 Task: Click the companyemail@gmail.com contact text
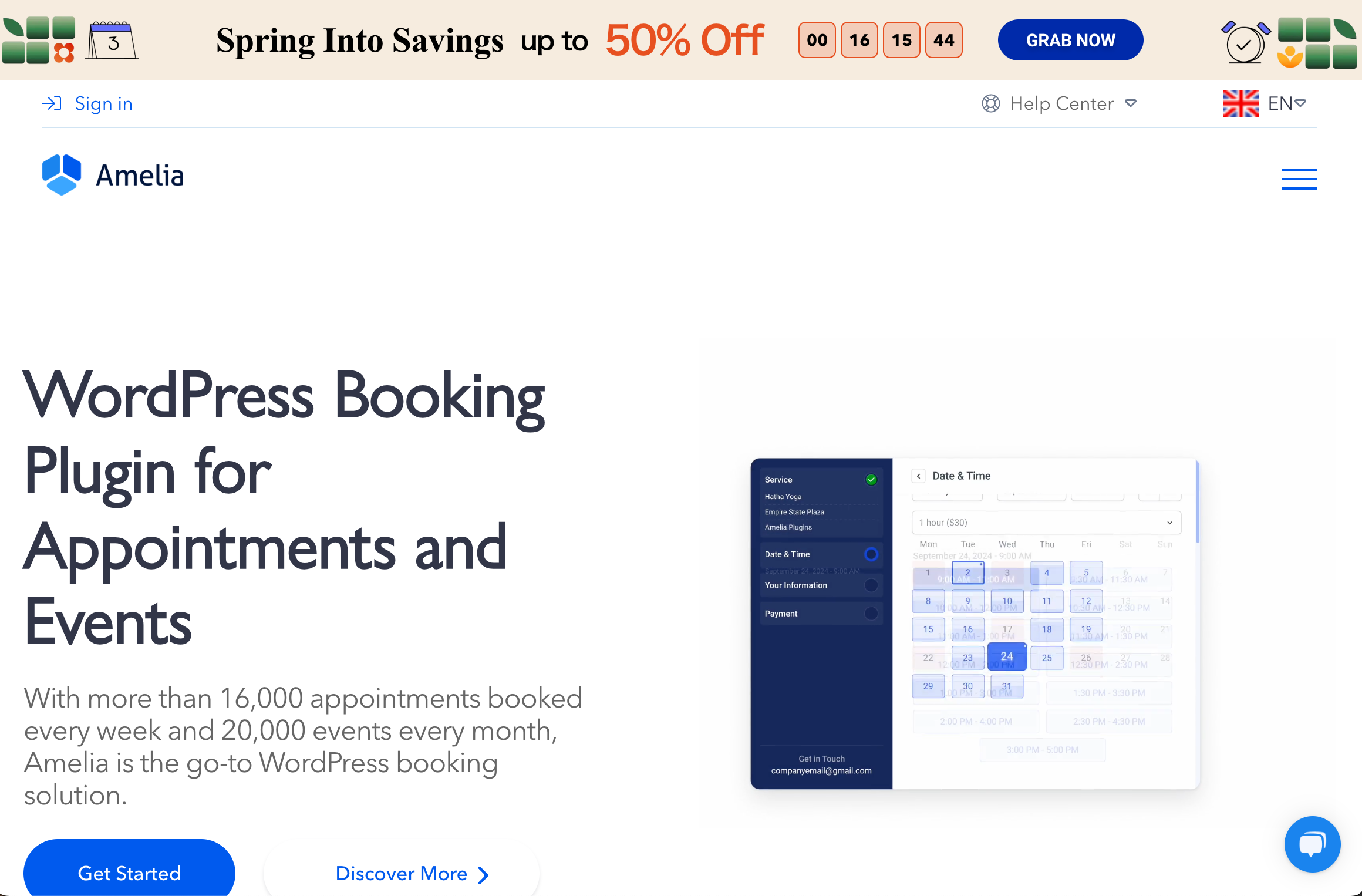(821, 771)
